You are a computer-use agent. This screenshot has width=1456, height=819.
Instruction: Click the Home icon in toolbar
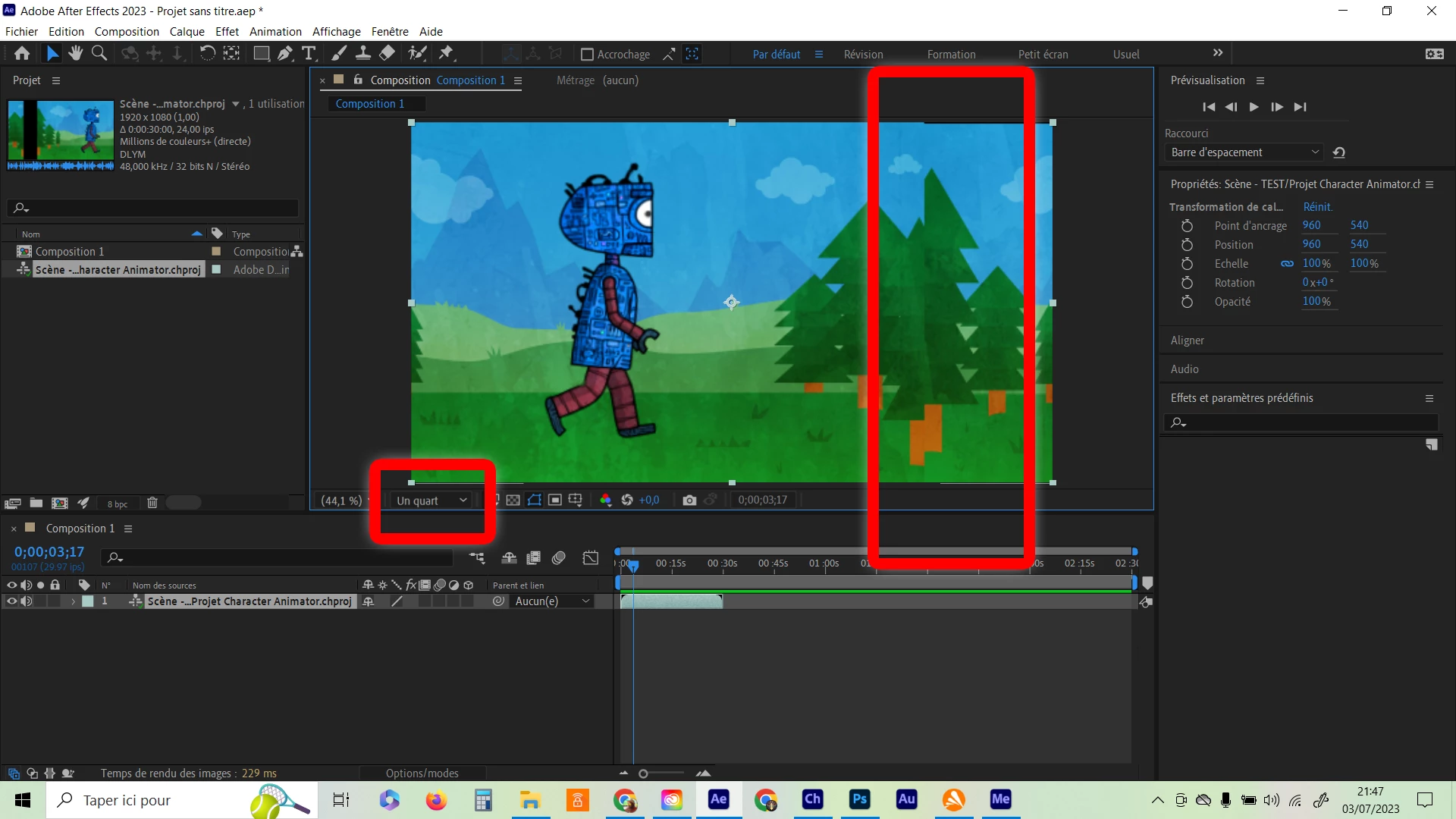coord(22,53)
